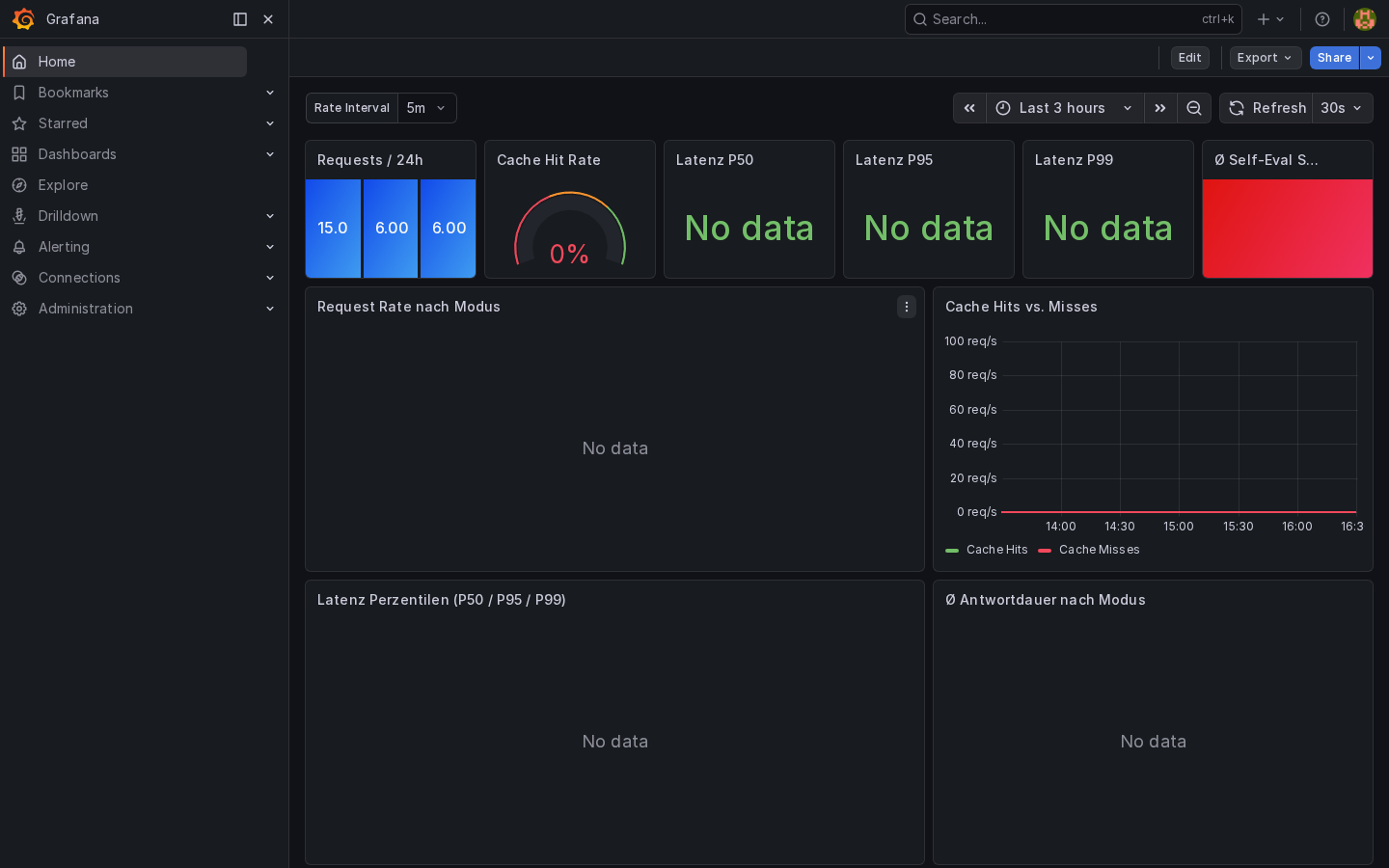1389x868 pixels.
Task: Click the Share button
Action: 1334,58
